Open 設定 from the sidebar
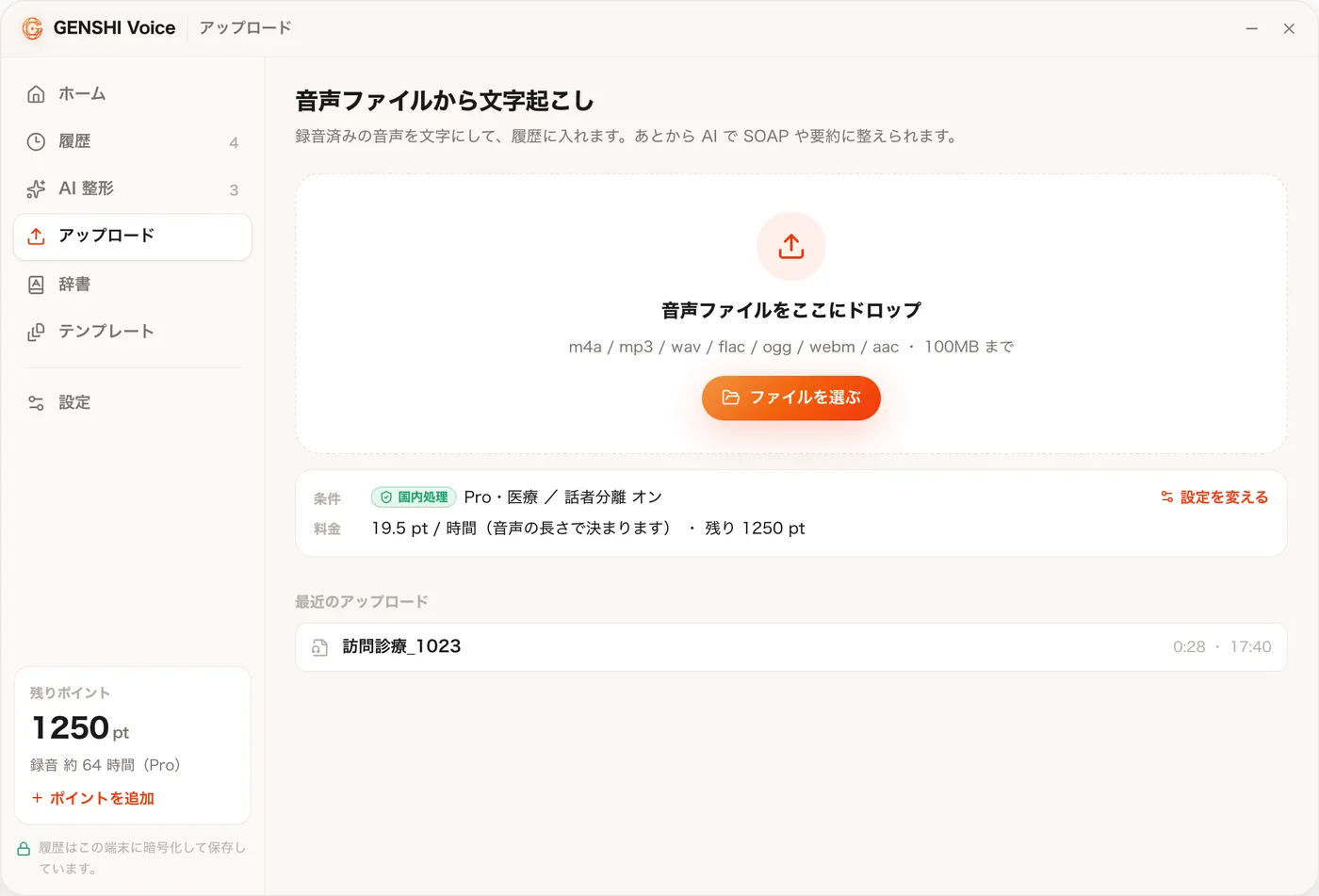1319x896 pixels. tap(132, 403)
